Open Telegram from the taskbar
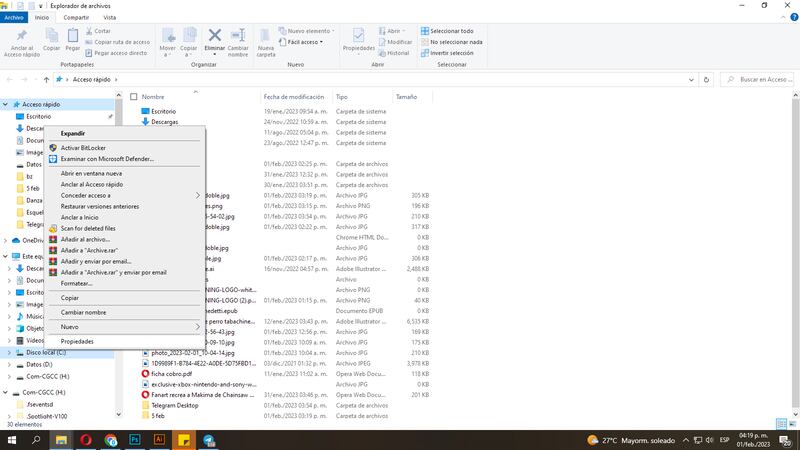 [209, 440]
